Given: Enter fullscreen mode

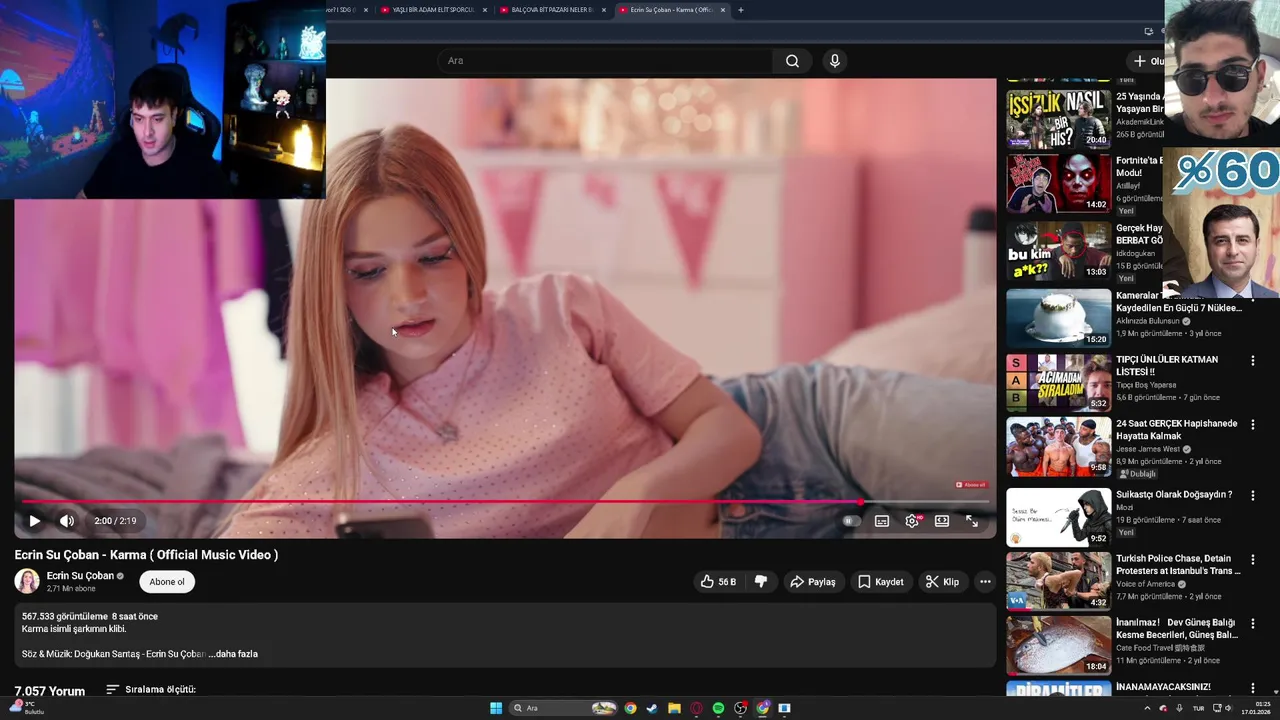Looking at the screenshot, I should 972,521.
